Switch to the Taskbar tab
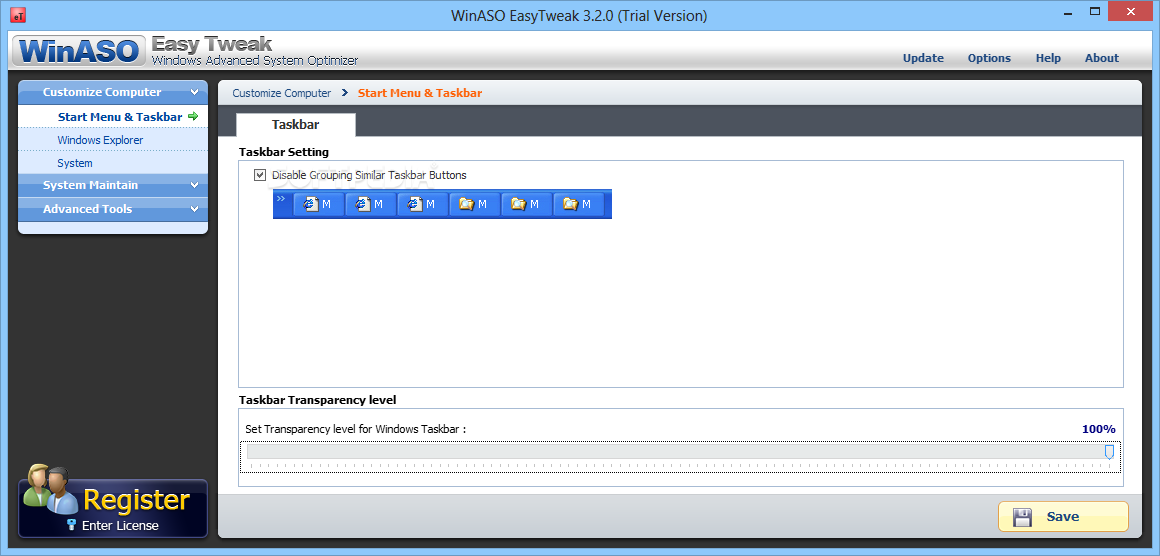This screenshot has height=556, width=1160. (x=296, y=125)
